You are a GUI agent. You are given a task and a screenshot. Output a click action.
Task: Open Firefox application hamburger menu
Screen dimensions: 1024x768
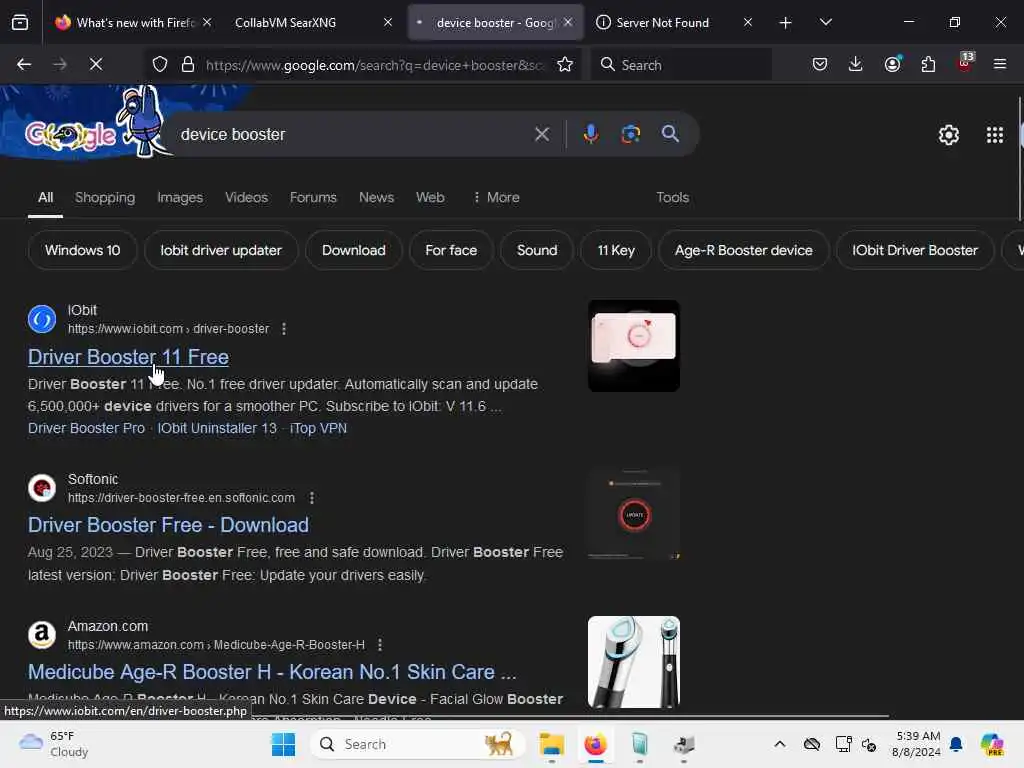1000,64
